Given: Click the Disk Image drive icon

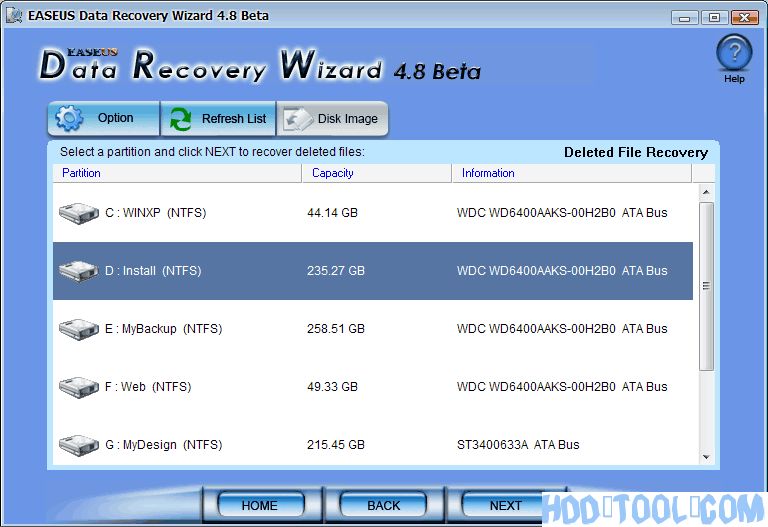Looking at the screenshot, I should click(298, 119).
